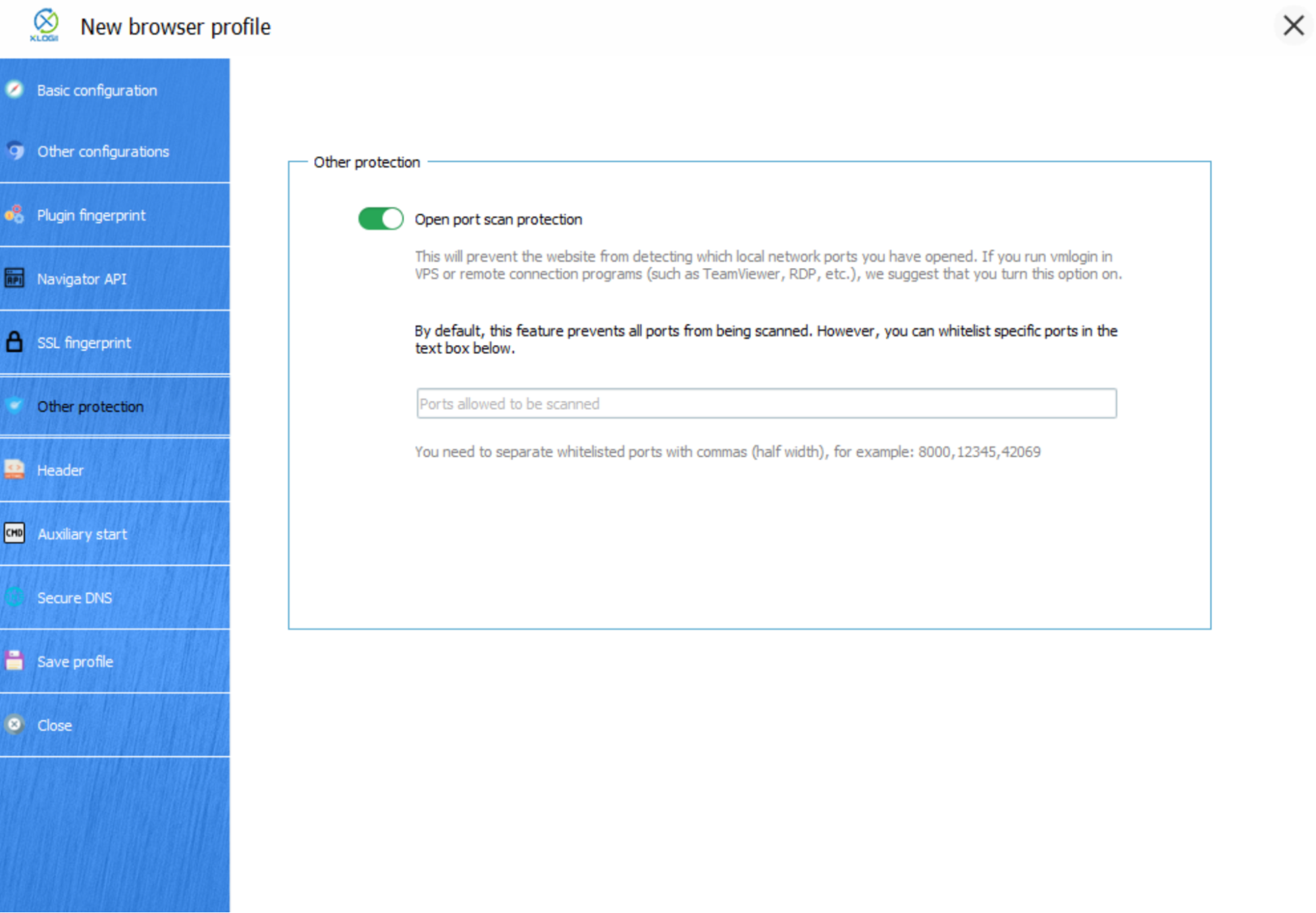Click the Auxiliary start CMD icon
Viewport: 1316px width, 913px height.
14,533
